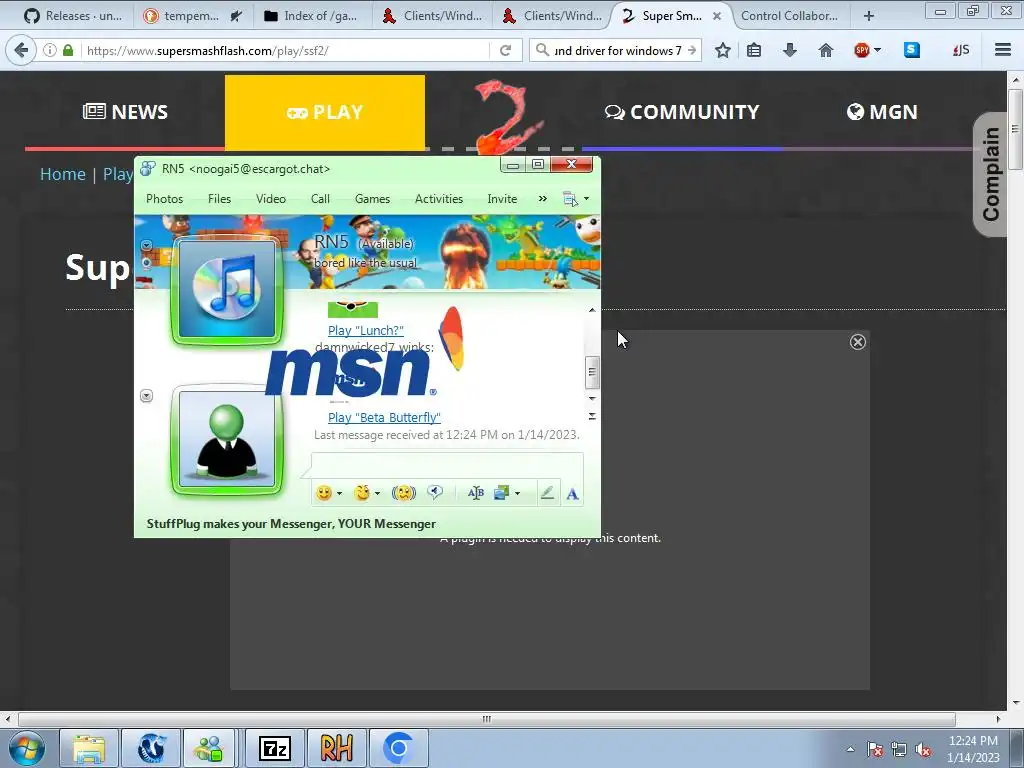Click the home icon in the browser toolbar
Image resolution: width=1024 pixels, height=768 pixels.
825,50
